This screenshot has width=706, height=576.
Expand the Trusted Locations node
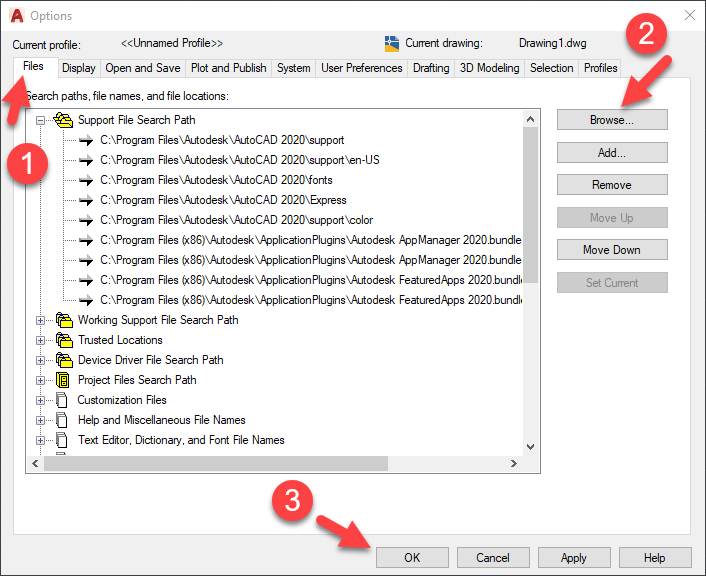click(41, 340)
